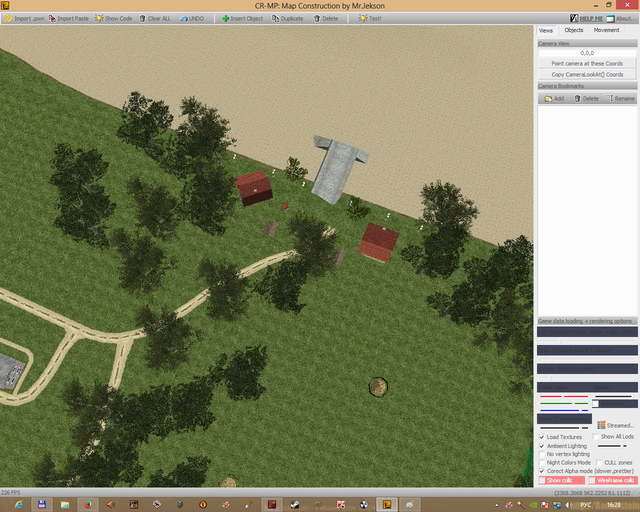
Task: Rename the selected camera bookmark
Action: coord(620,98)
